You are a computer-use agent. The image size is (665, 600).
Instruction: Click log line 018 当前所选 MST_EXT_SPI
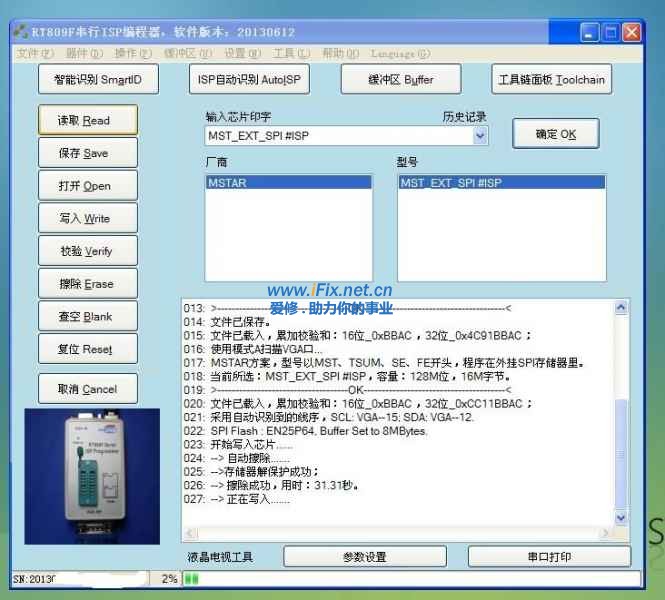[347, 376]
